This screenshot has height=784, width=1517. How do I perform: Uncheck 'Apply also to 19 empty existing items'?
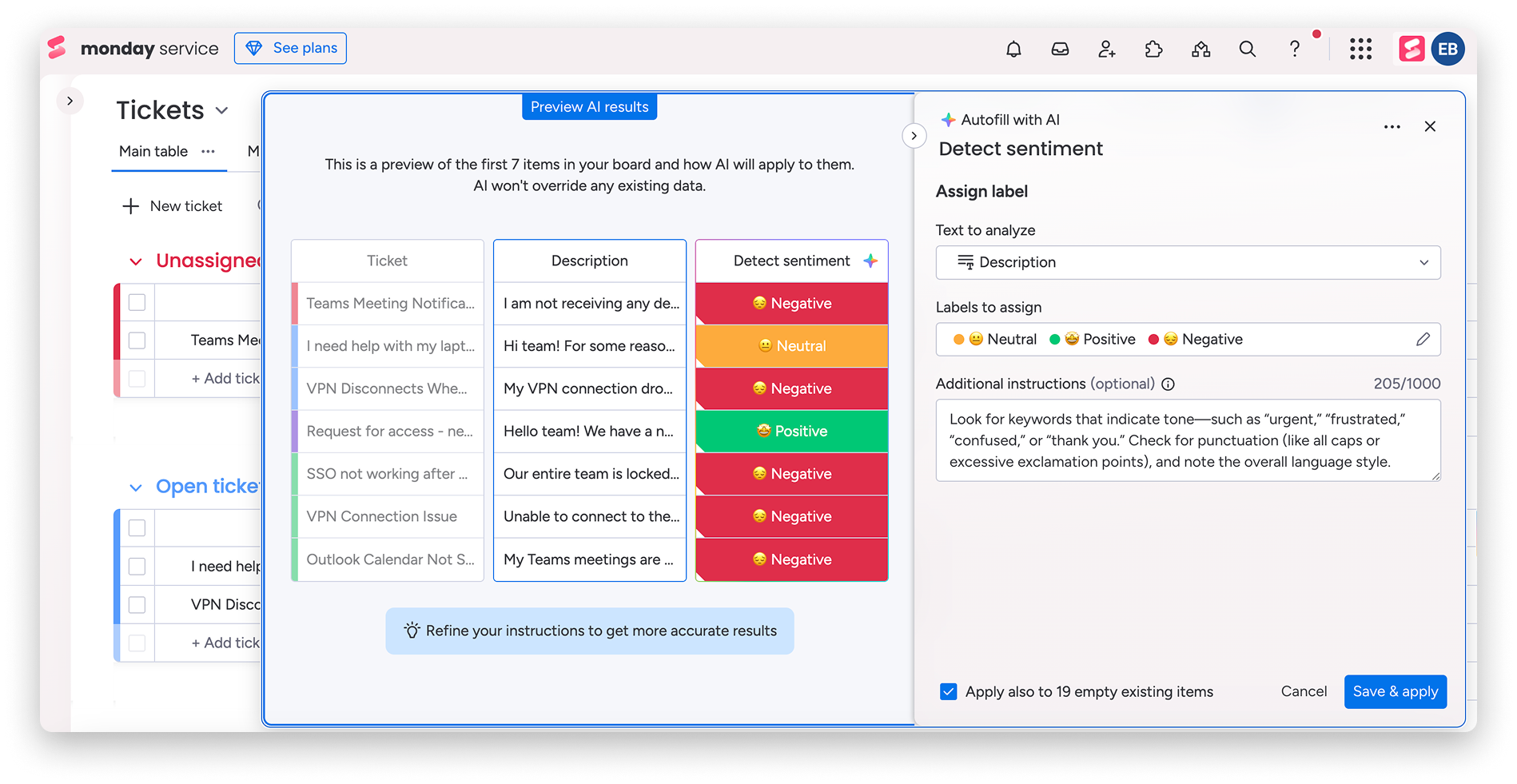point(949,692)
